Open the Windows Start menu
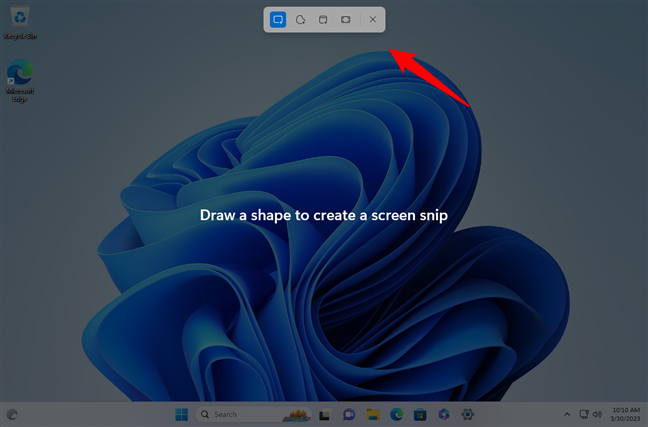Viewport: 648px width, 427px height. pos(181,414)
